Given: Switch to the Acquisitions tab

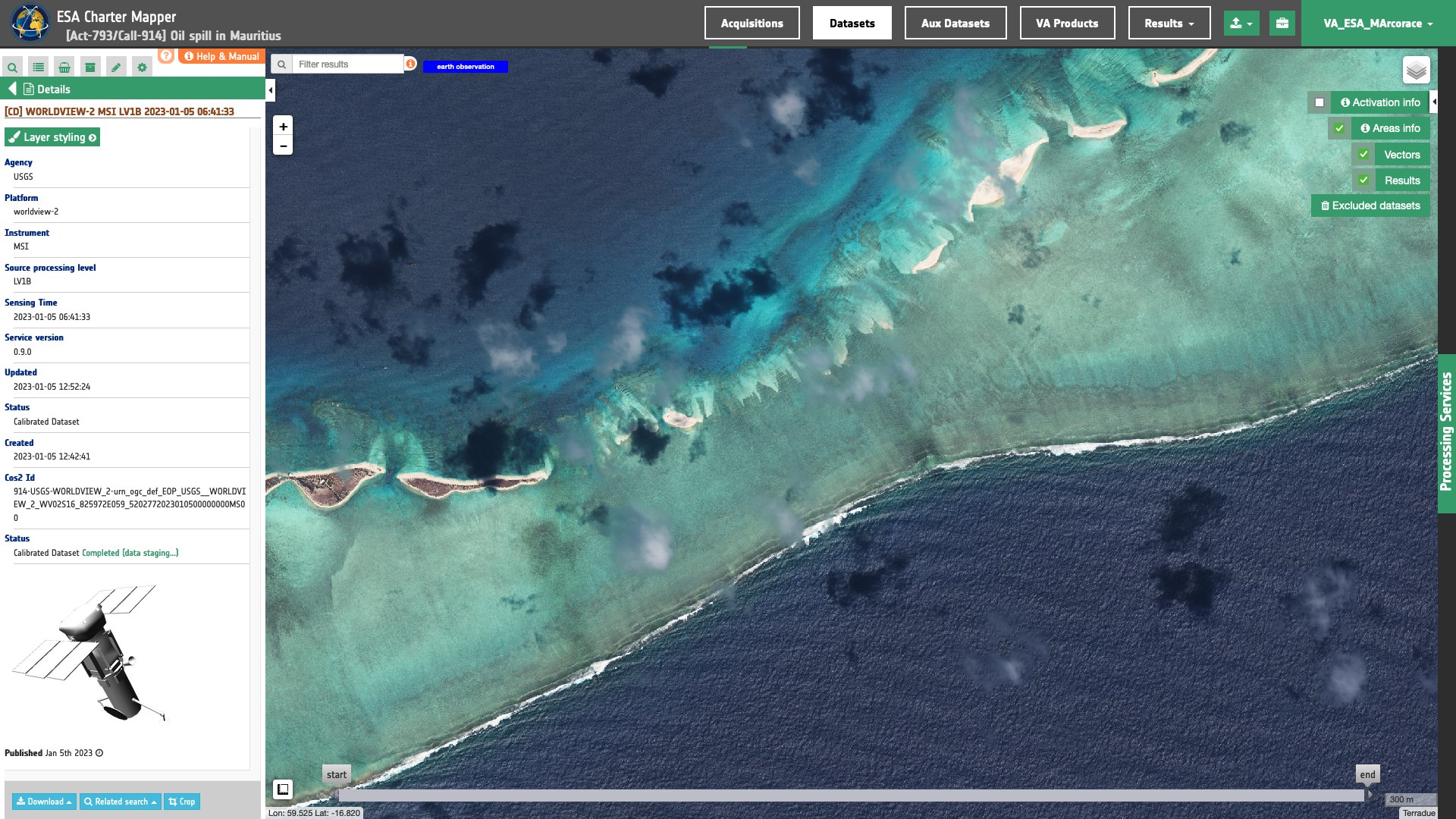Looking at the screenshot, I should [752, 24].
